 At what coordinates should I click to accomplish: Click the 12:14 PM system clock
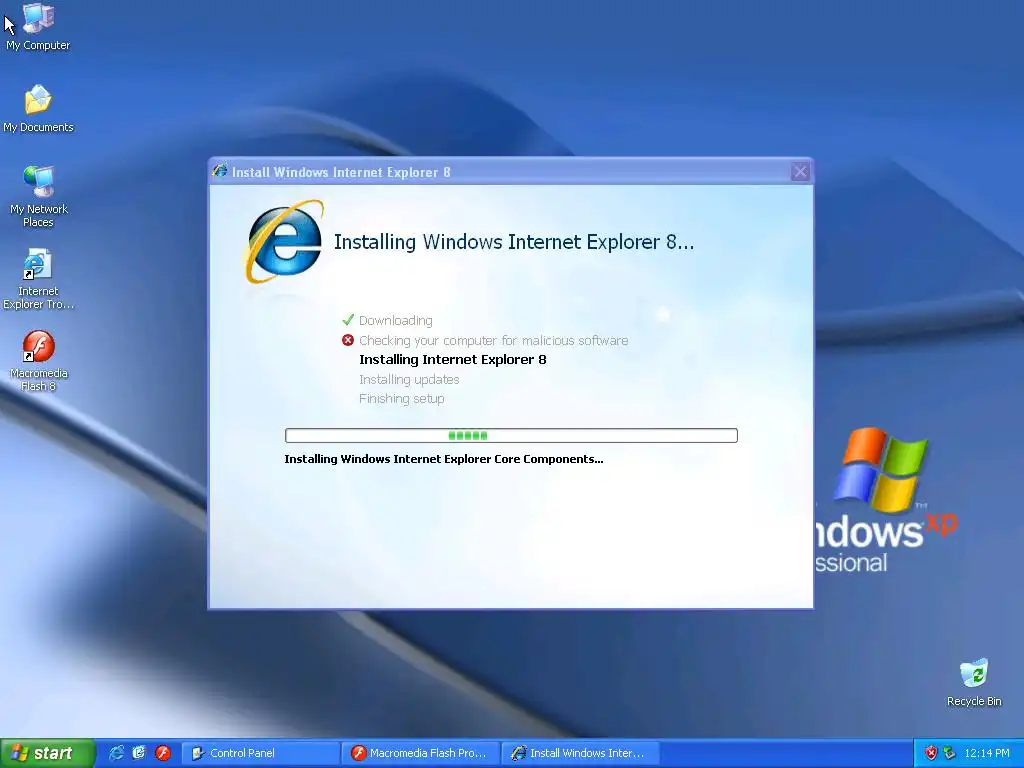(x=987, y=753)
